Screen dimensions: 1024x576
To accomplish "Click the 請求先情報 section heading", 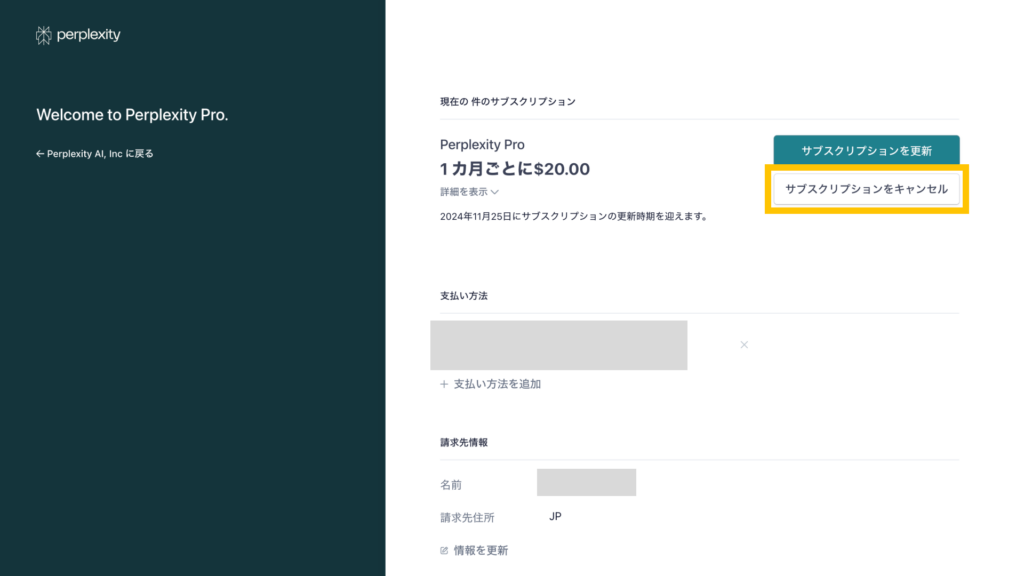I will point(464,442).
